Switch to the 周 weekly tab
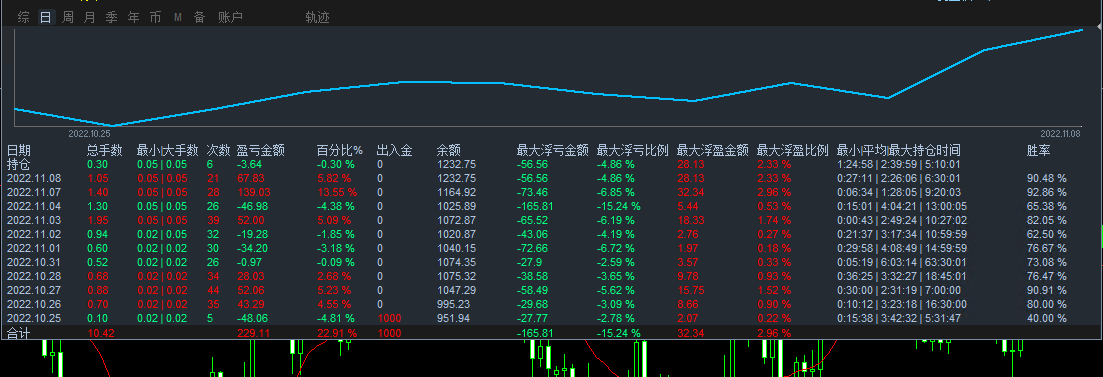 click(68, 18)
